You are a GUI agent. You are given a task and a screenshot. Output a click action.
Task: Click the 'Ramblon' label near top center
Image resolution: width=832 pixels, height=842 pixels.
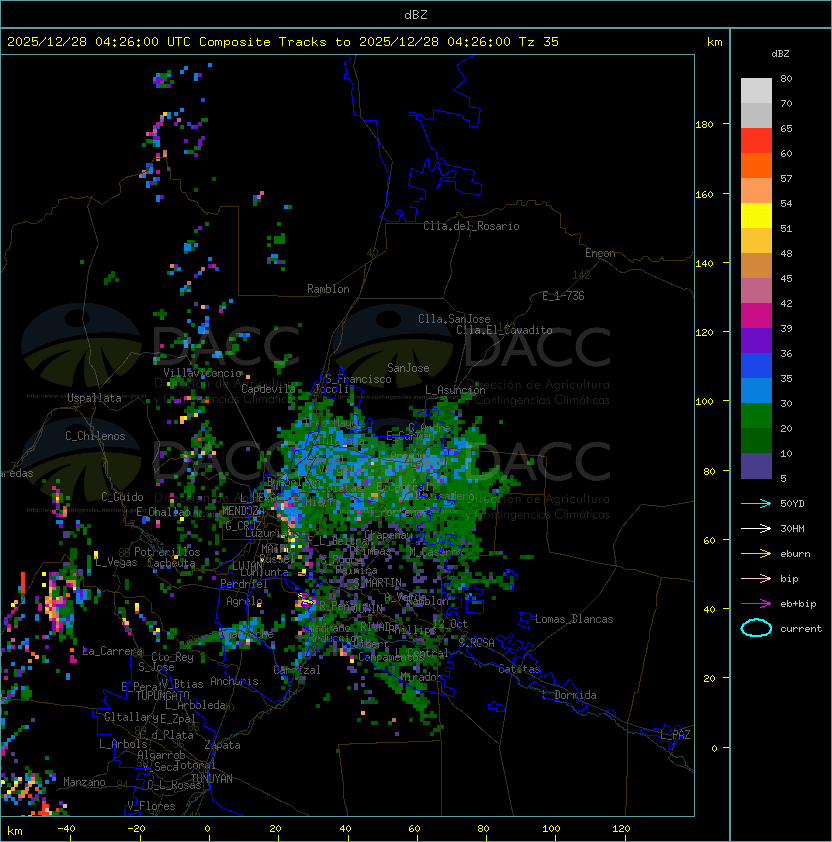(x=328, y=289)
